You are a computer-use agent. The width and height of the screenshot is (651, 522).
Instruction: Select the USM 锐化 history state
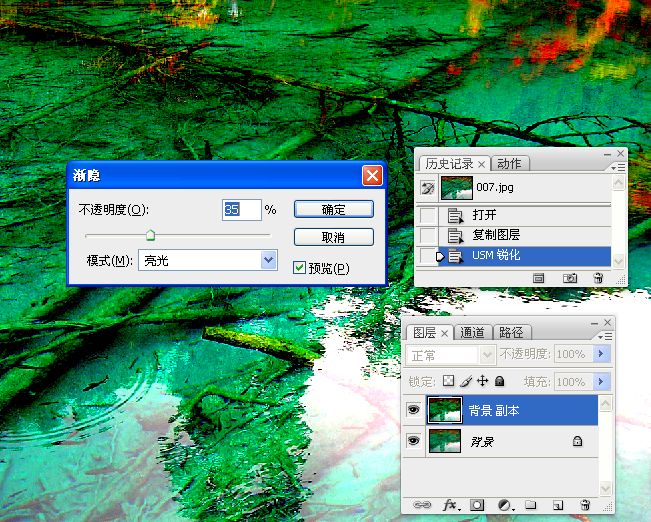point(525,256)
